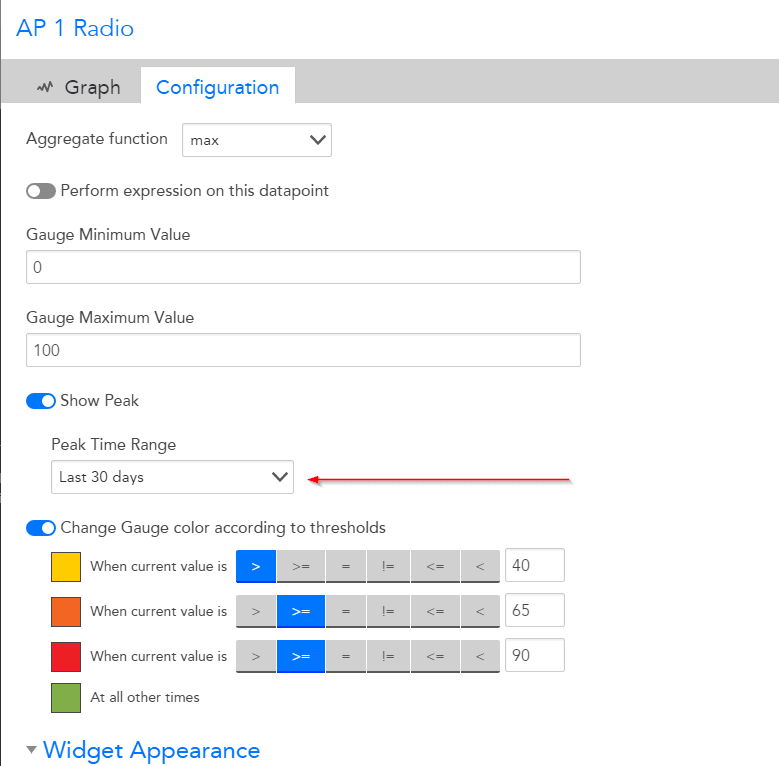Select > operator in yellow threshold row
Image resolution: width=779 pixels, height=766 pixels.
pos(256,566)
